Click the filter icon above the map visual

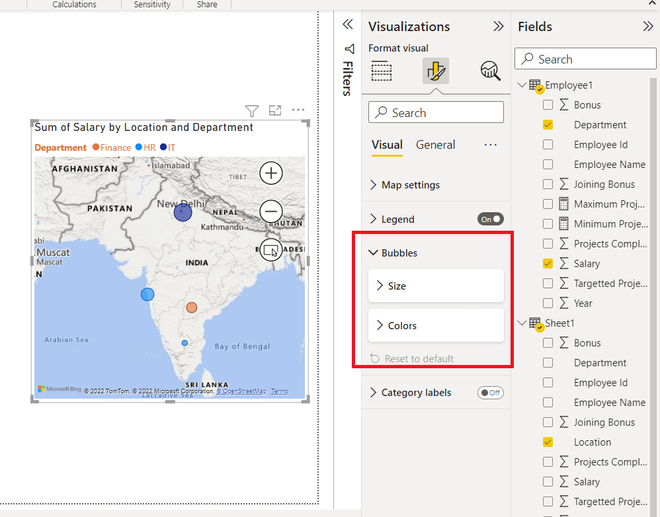(252, 110)
